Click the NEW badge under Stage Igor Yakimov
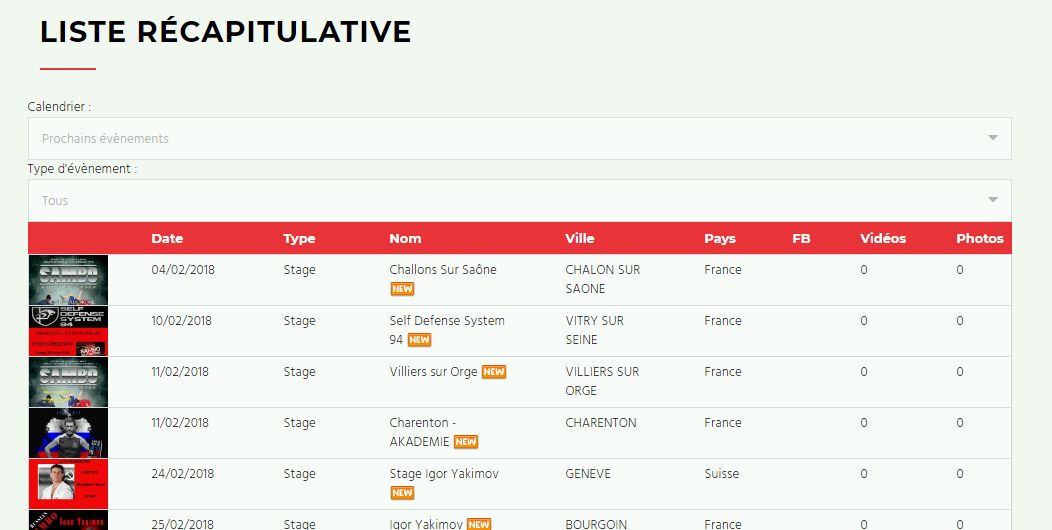This screenshot has width=1052, height=530. pyautogui.click(x=402, y=493)
